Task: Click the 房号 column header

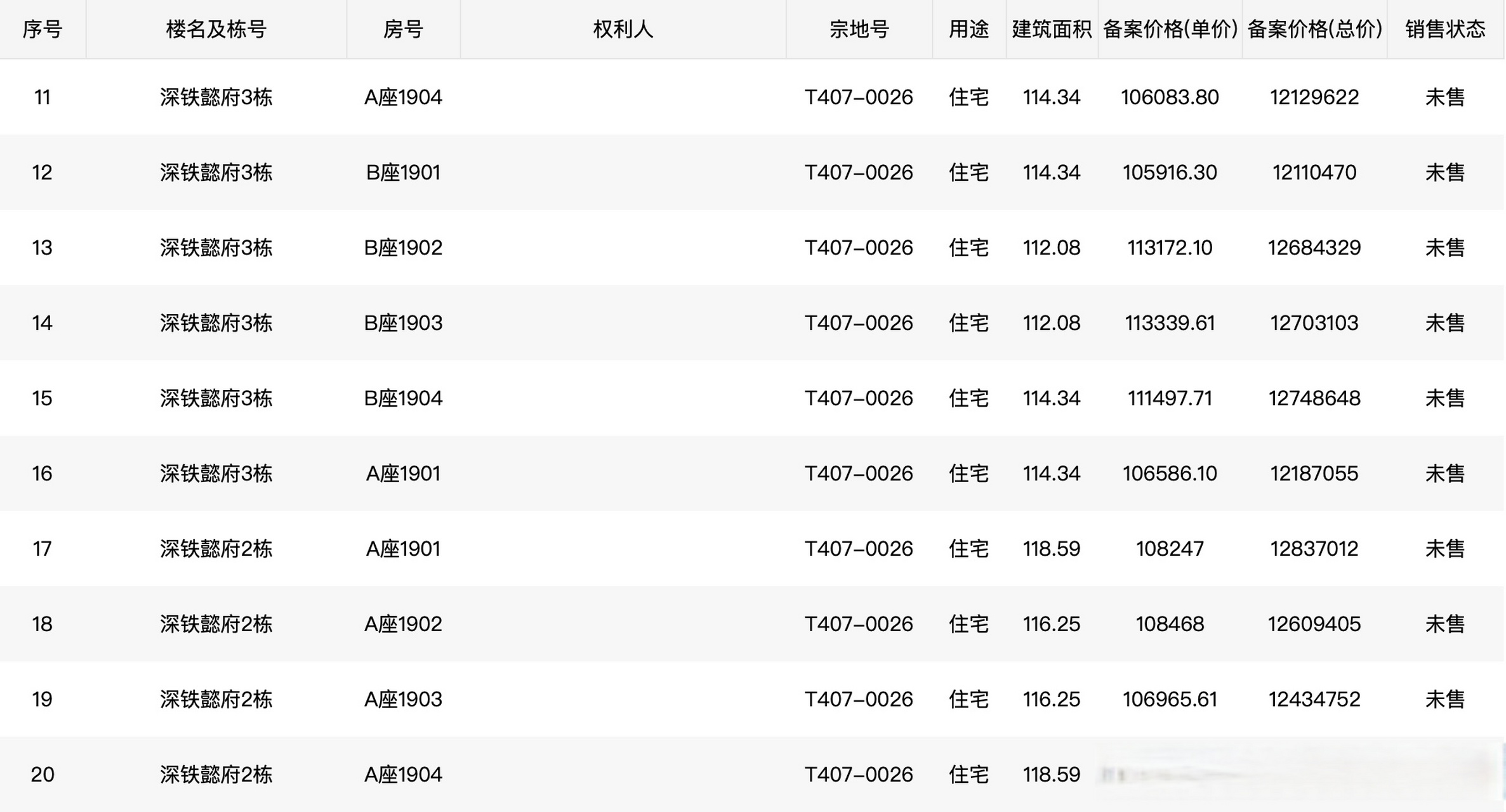Action: pos(403,29)
